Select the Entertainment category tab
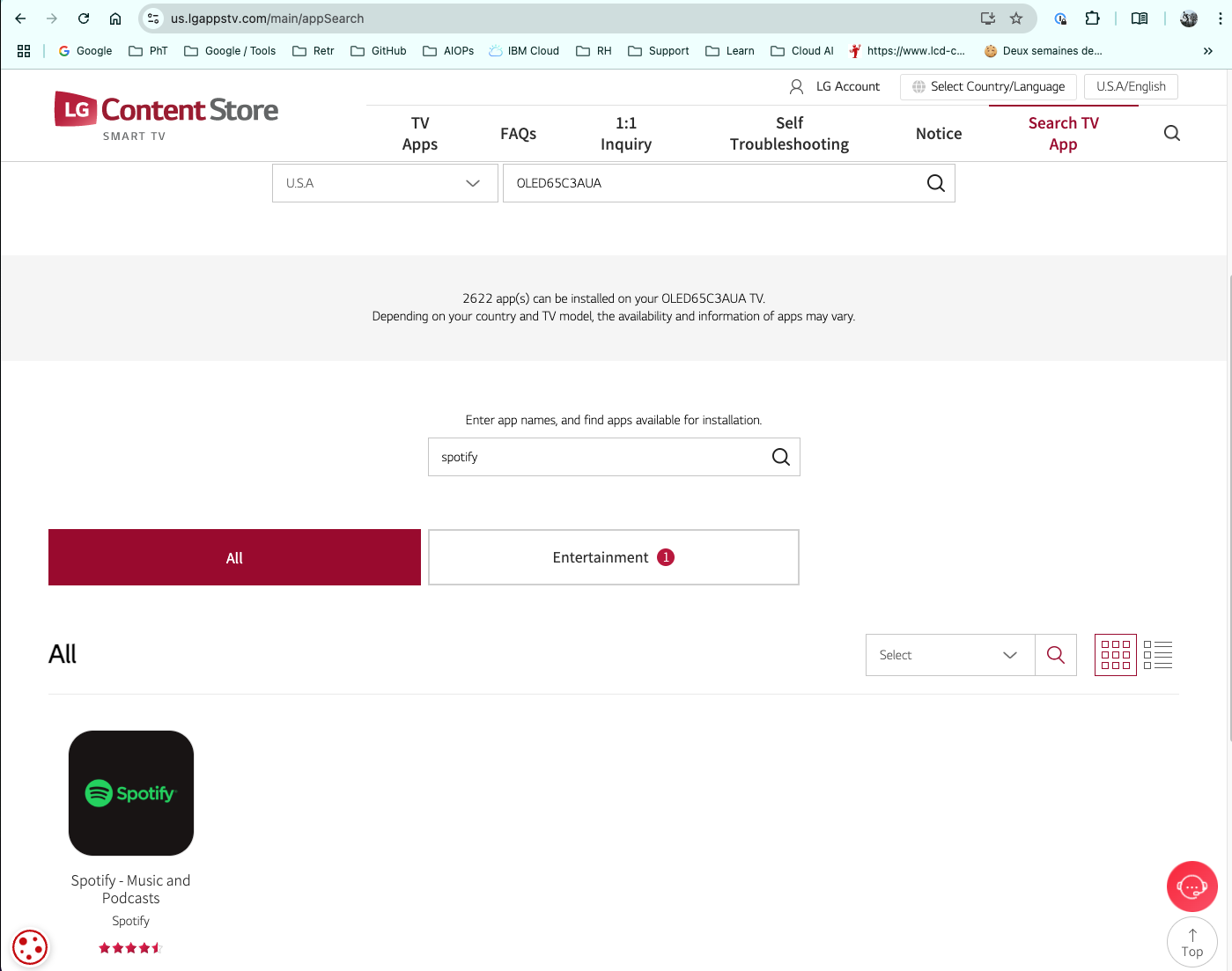 point(614,557)
